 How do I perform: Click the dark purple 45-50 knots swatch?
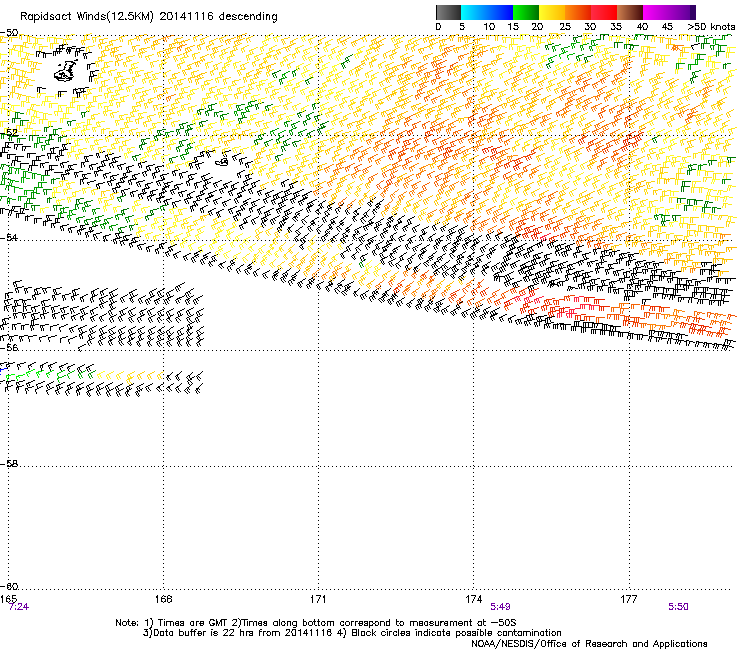(x=682, y=12)
